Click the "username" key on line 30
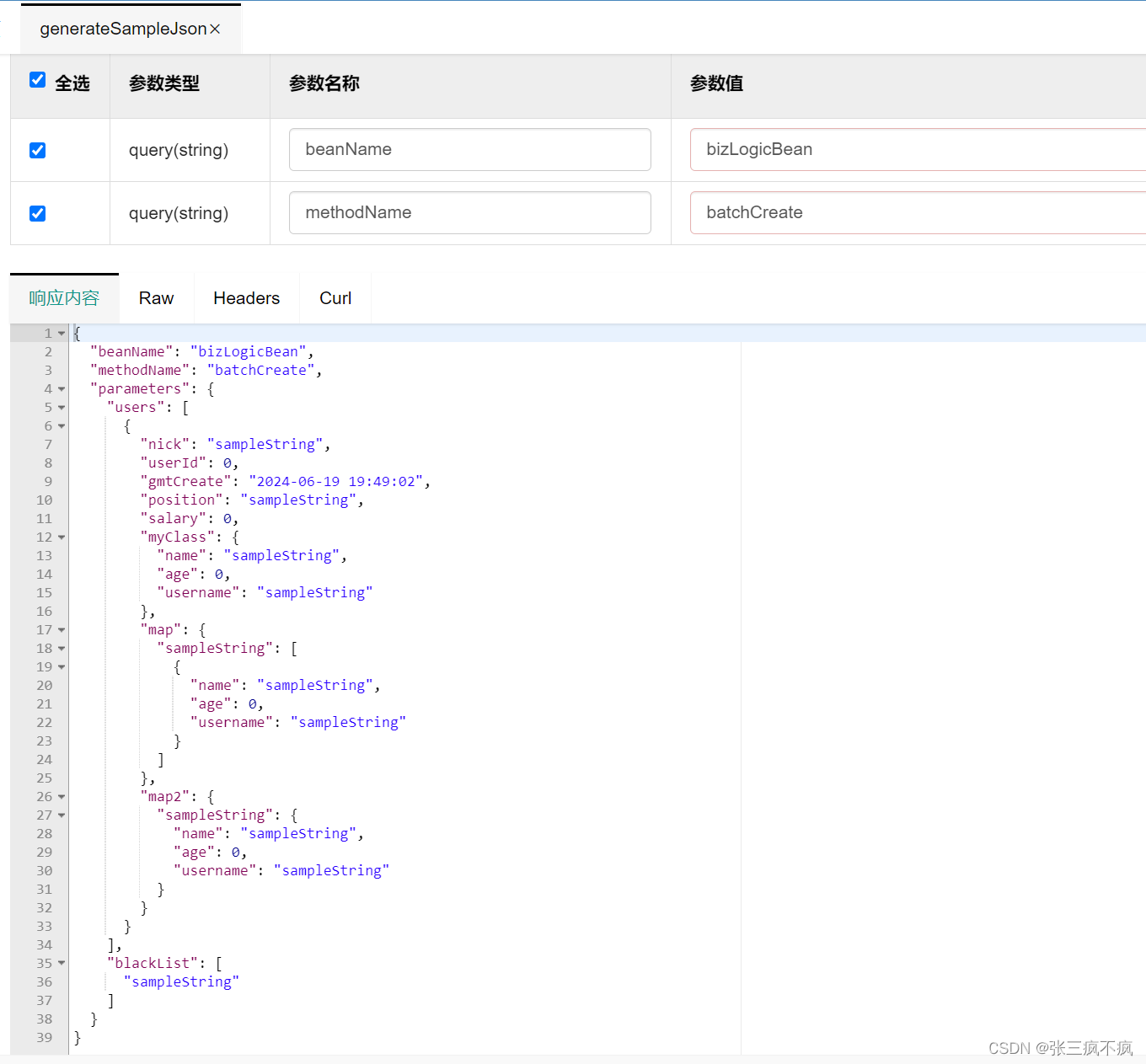The image size is (1146, 1064). [215, 871]
